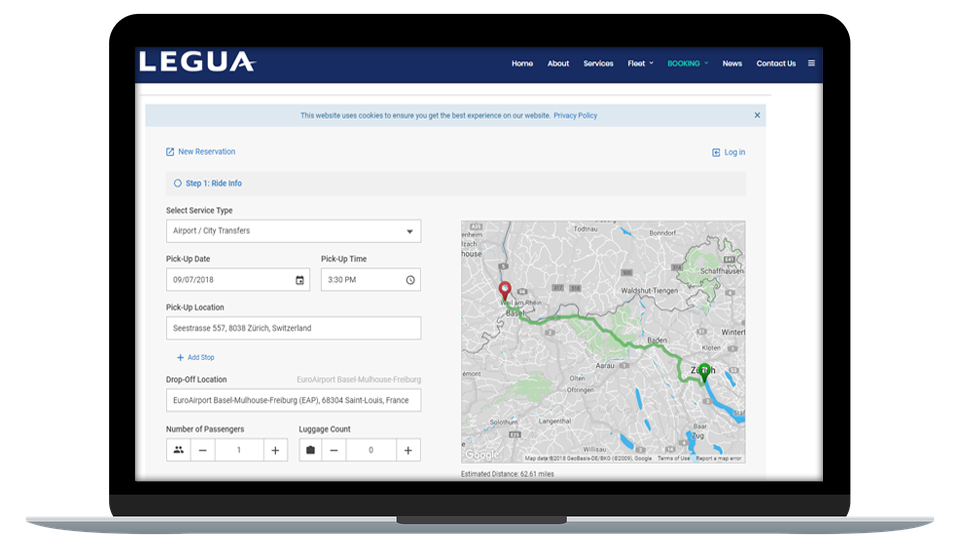Decrease the luggage count

[334, 450]
